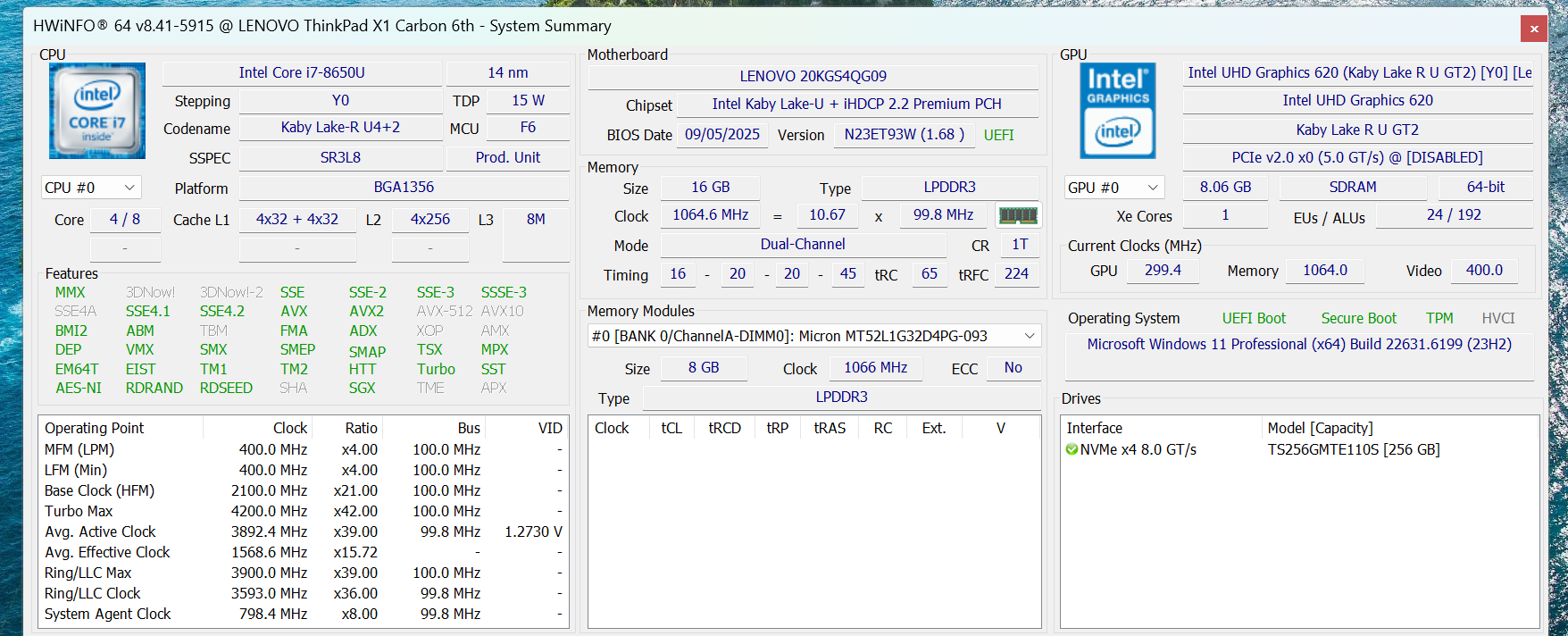Screen dimensions: 1568x636
Task: Click the BGA1356 platform field
Action: click(404, 188)
